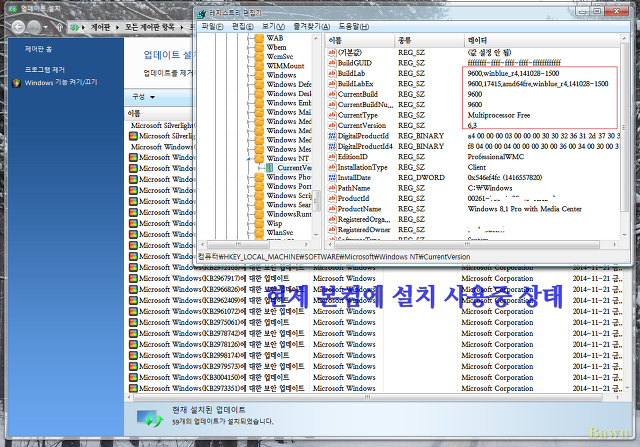Click the BuildGUID string value icon
The image size is (640, 447).
[332, 63]
